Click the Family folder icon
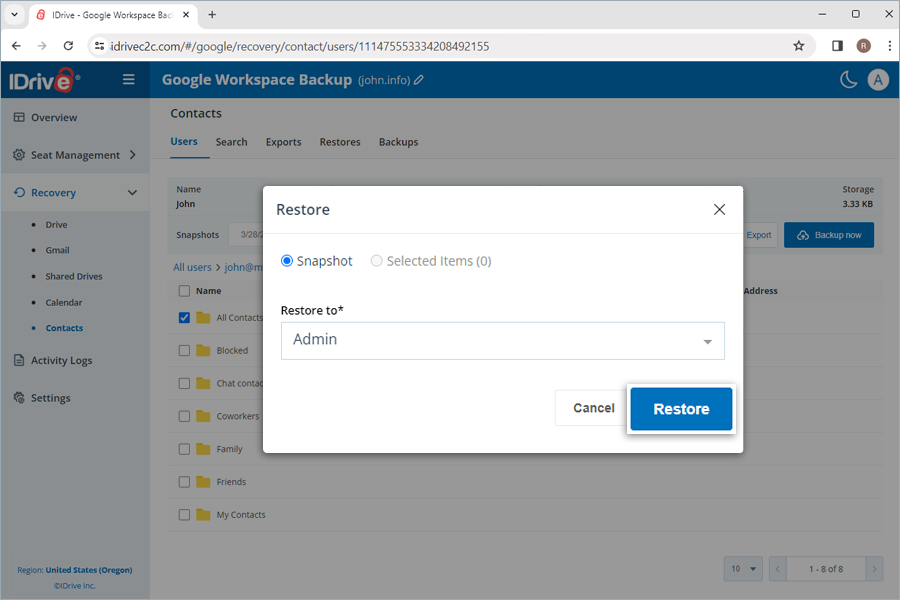Image resolution: width=900 pixels, height=600 pixels. tap(203, 448)
